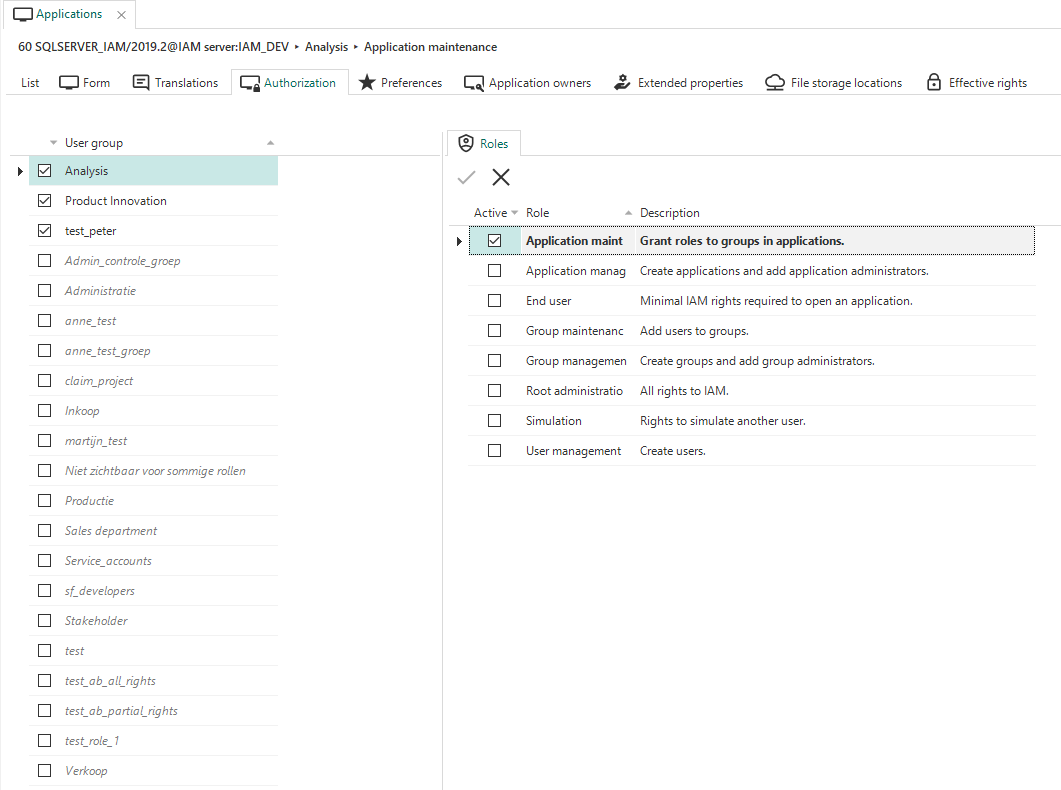1061x790 pixels.
Task: Switch to the List tab
Action: (30, 83)
